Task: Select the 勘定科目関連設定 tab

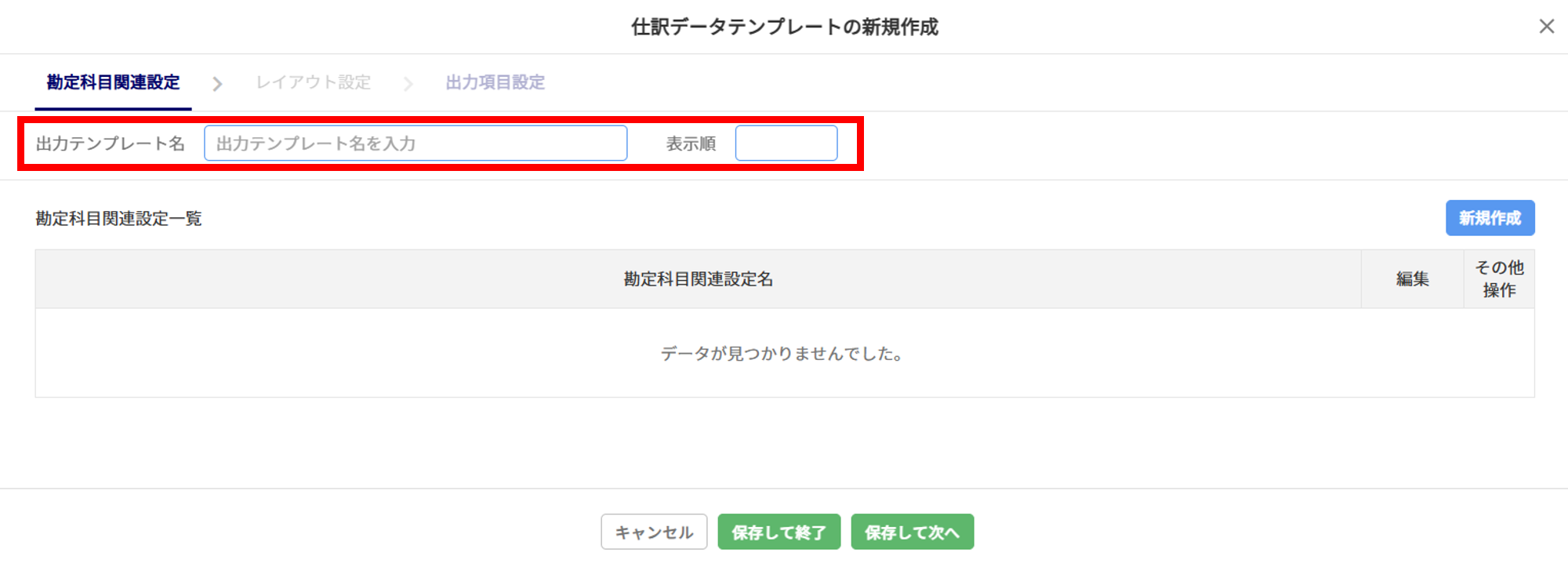Action: coord(113,82)
